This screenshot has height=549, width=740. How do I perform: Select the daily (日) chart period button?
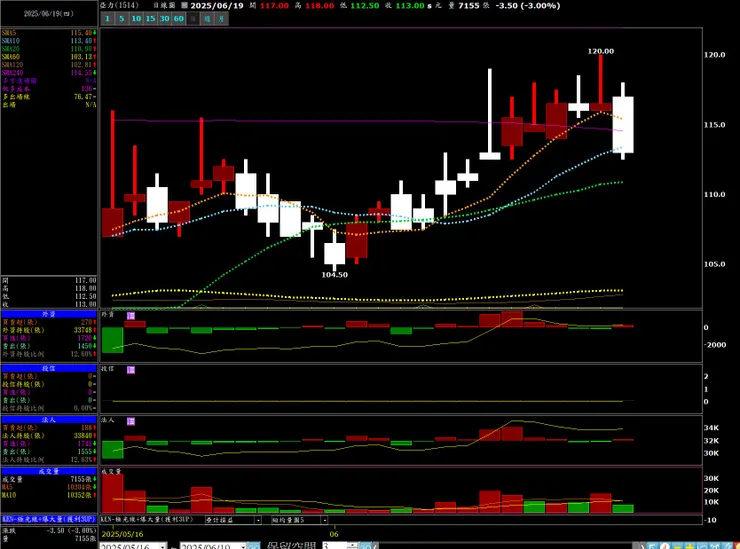pos(193,19)
